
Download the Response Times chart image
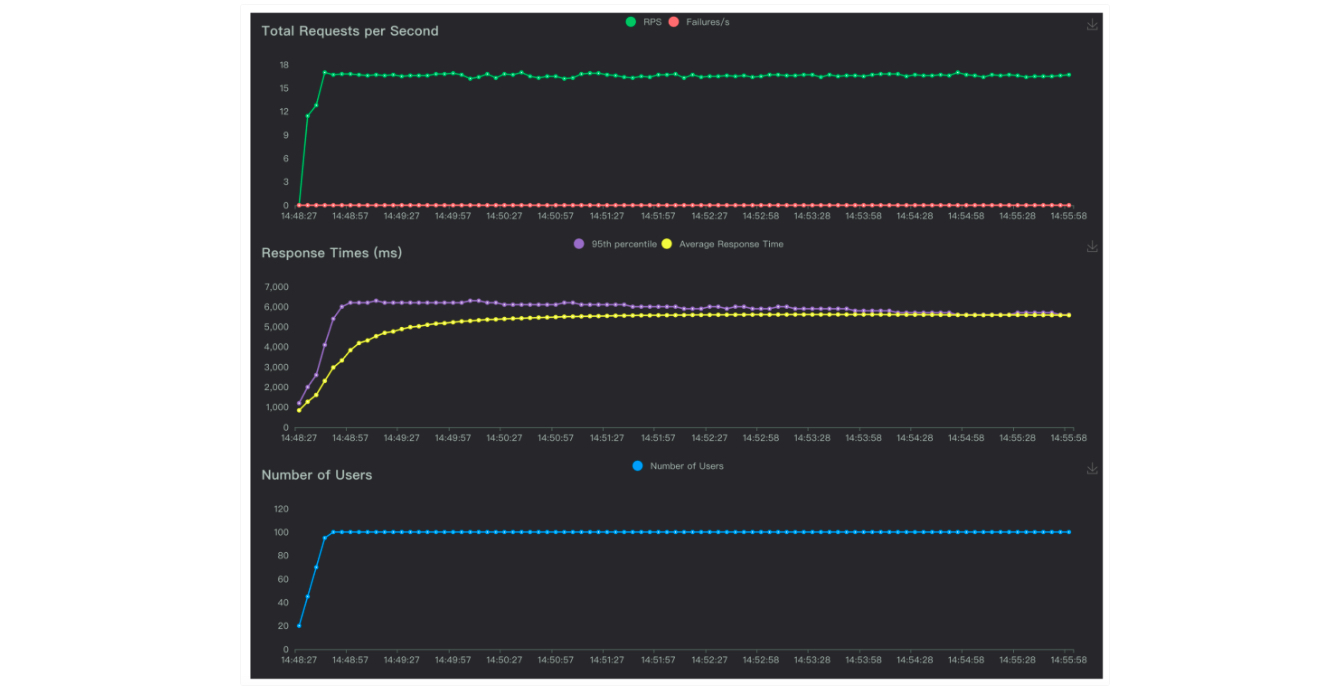click(x=1092, y=247)
